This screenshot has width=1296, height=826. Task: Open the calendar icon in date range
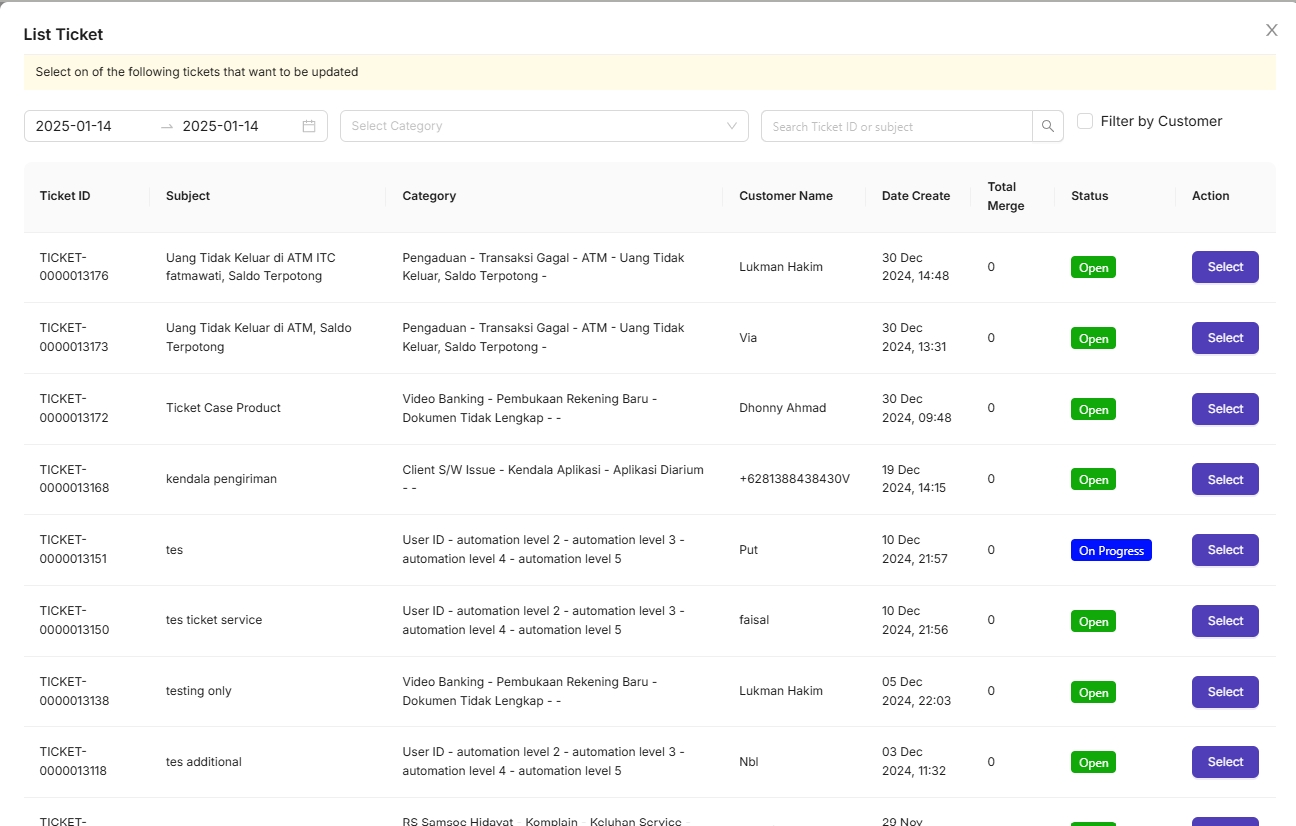coord(309,126)
